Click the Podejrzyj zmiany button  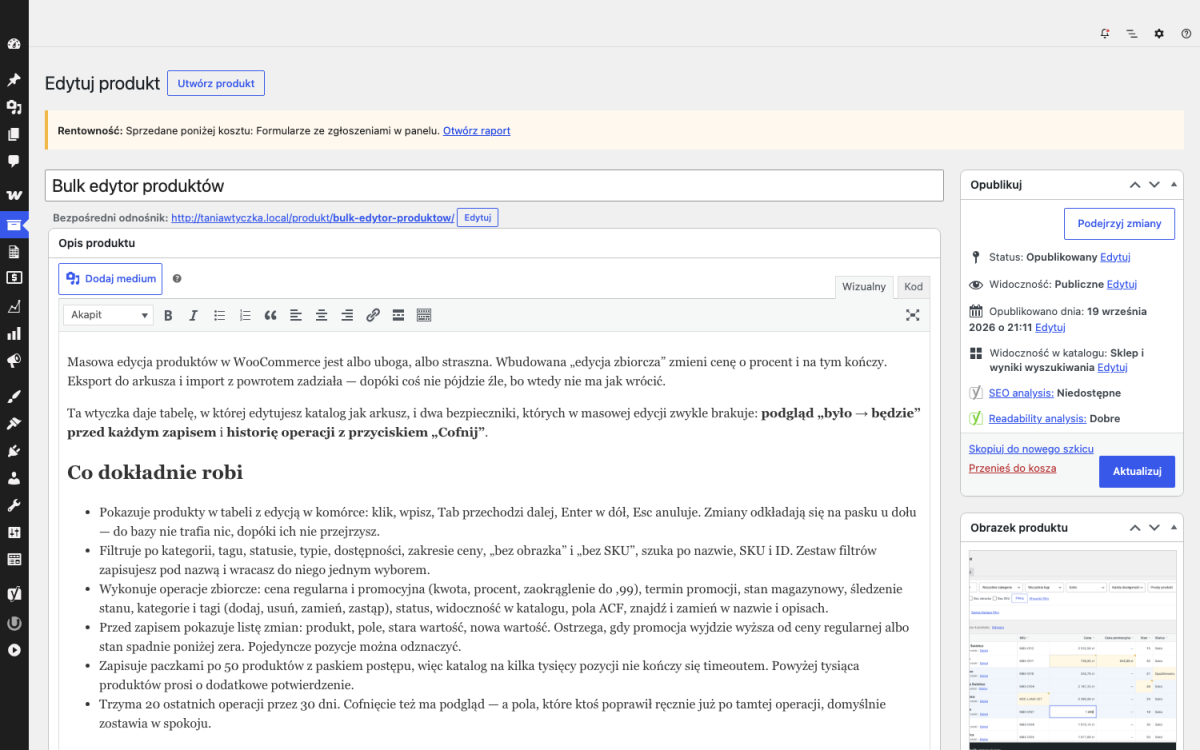click(x=1119, y=224)
